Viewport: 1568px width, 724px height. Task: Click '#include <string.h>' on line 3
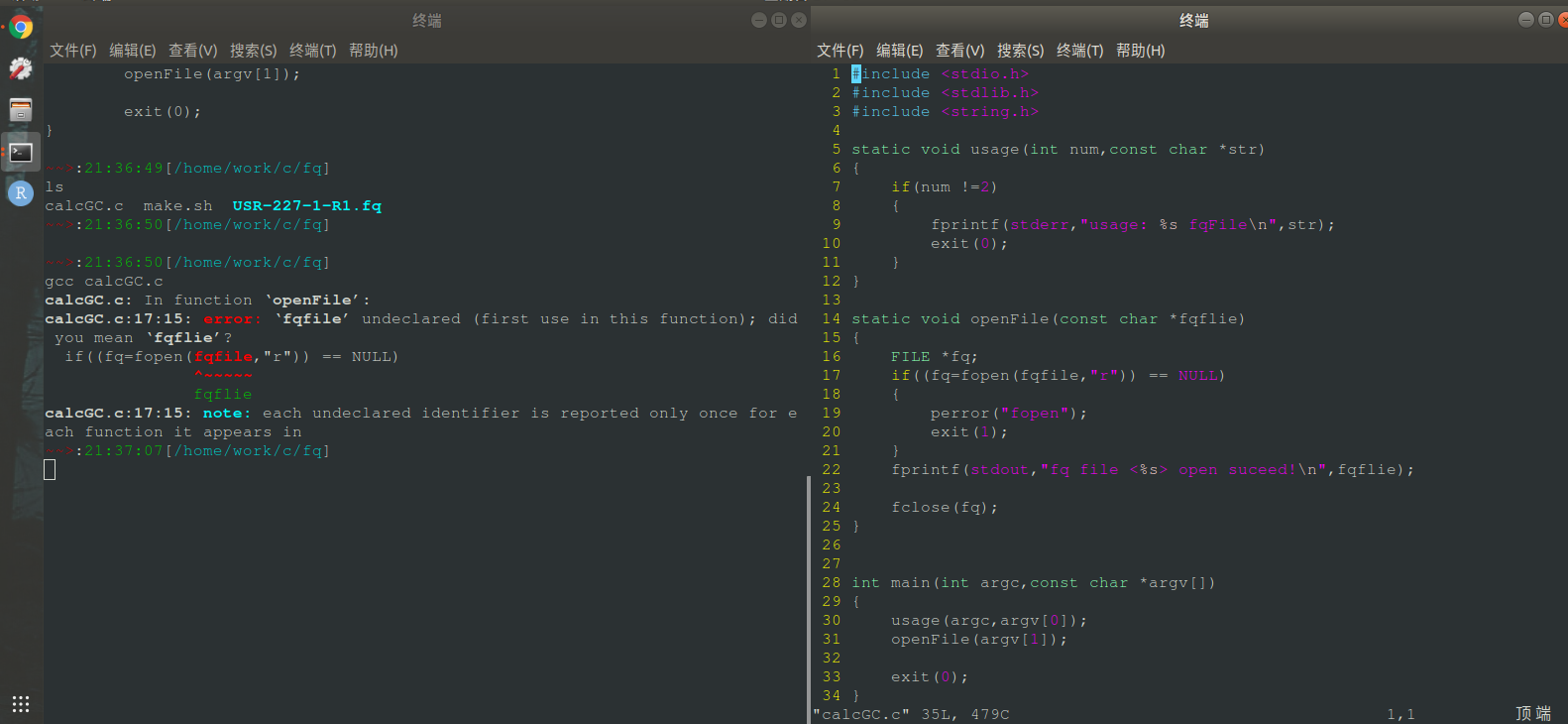click(x=946, y=111)
